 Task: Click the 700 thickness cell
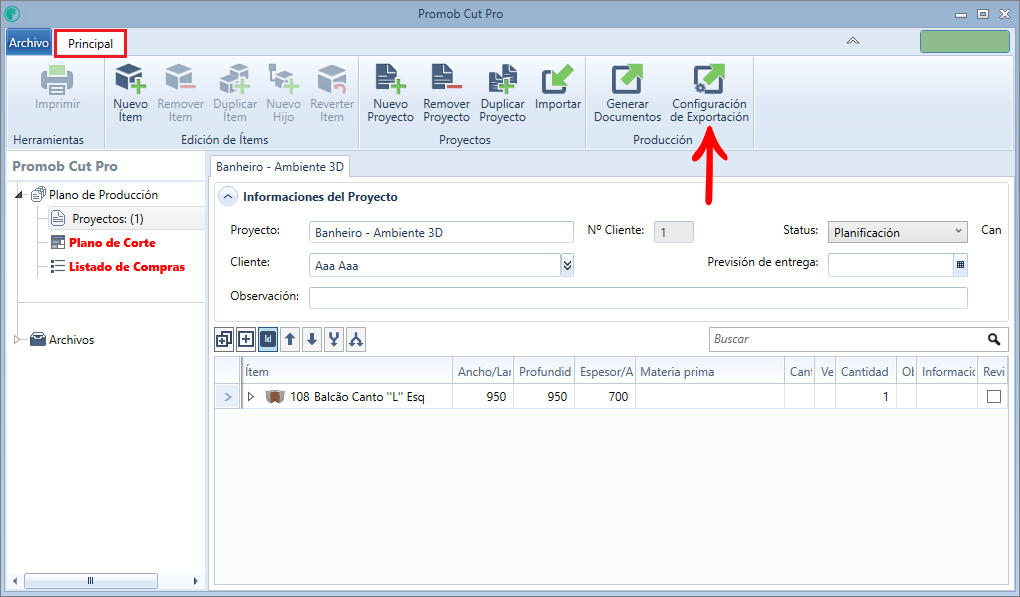click(x=605, y=397)
